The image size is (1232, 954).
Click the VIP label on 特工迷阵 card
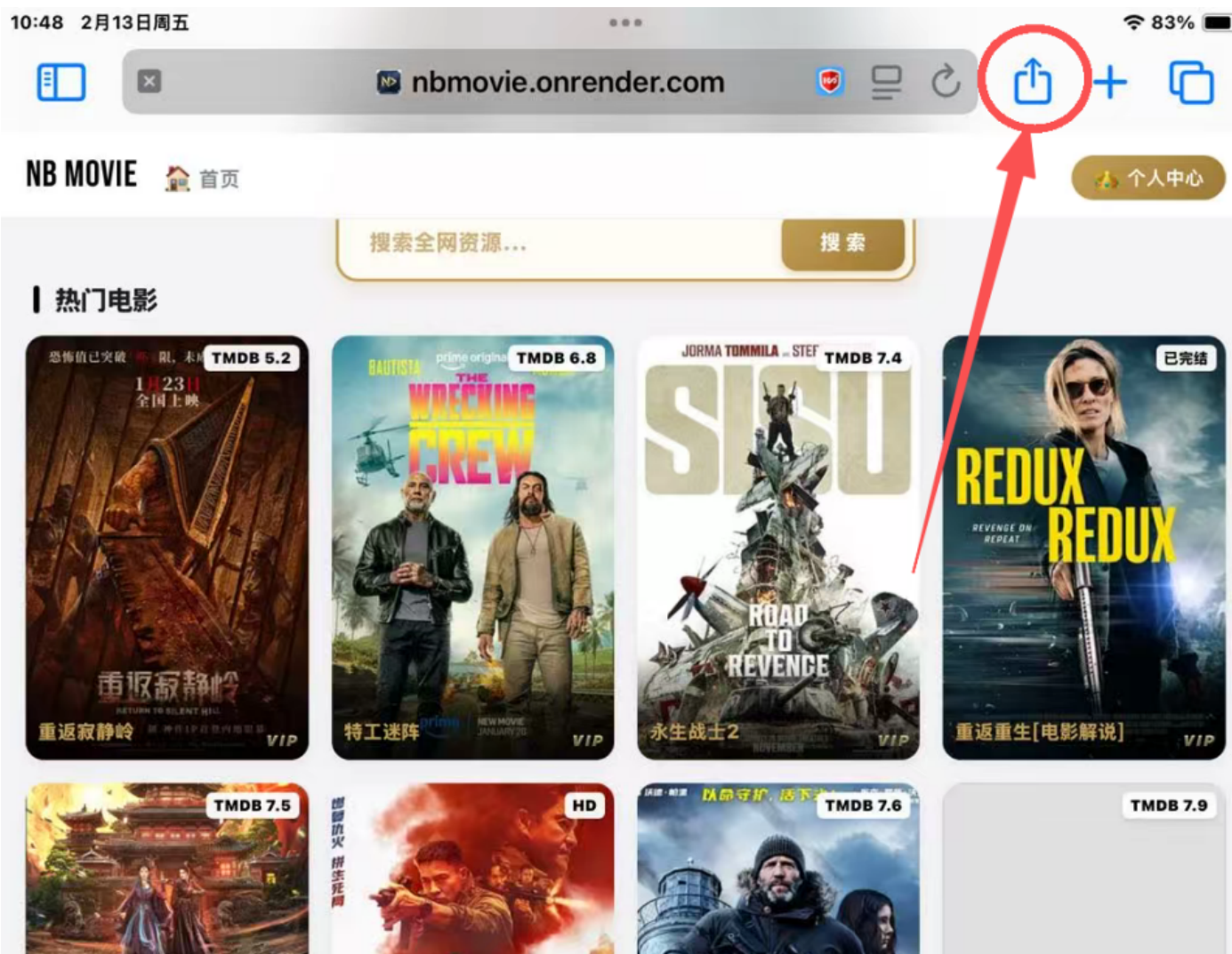coord(588,740)
